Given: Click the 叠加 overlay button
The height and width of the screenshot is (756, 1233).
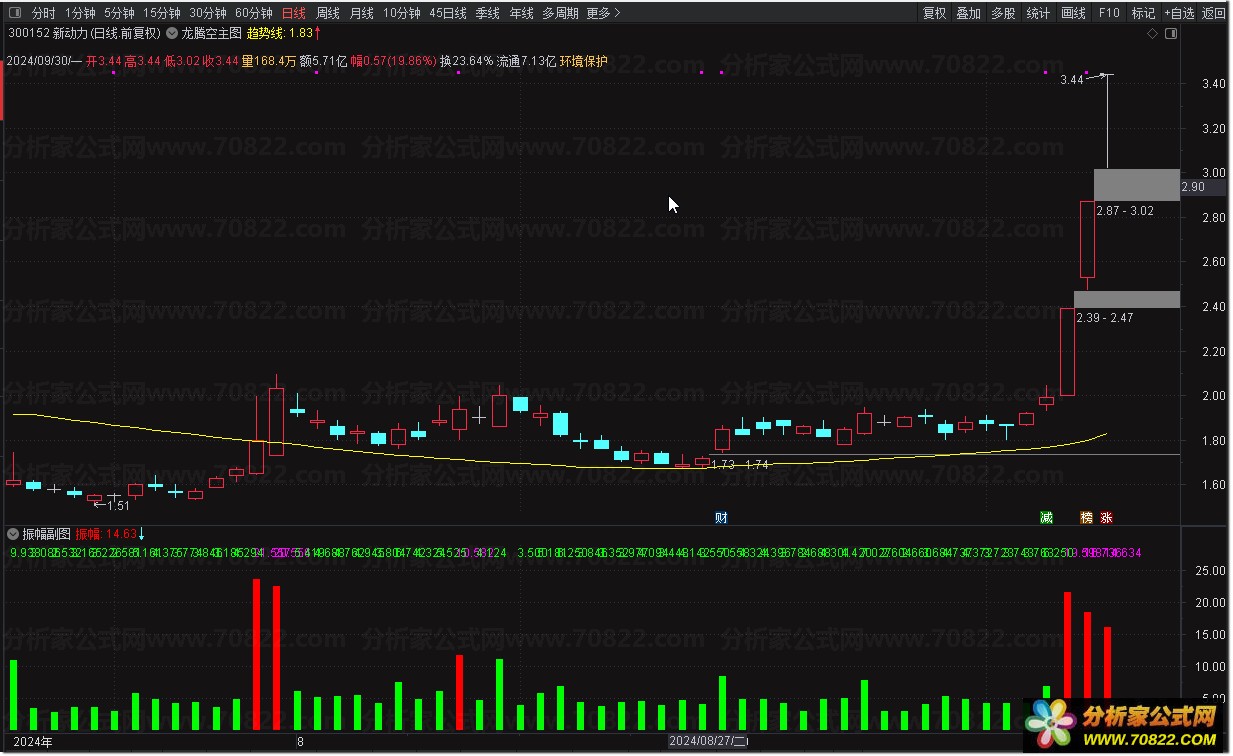Looking at the screenshot, I should [x=968, y=13].
